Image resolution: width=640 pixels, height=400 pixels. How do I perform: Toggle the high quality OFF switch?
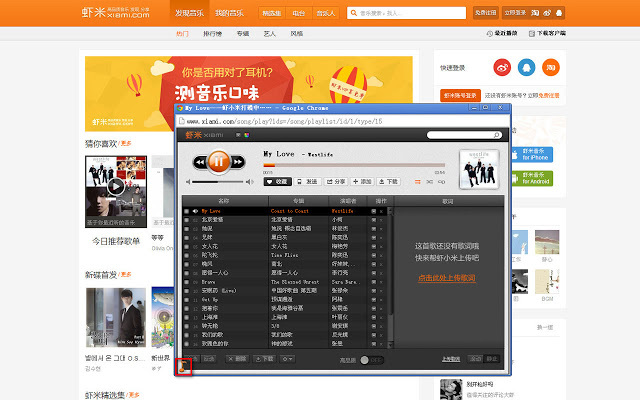click(372, 360)
